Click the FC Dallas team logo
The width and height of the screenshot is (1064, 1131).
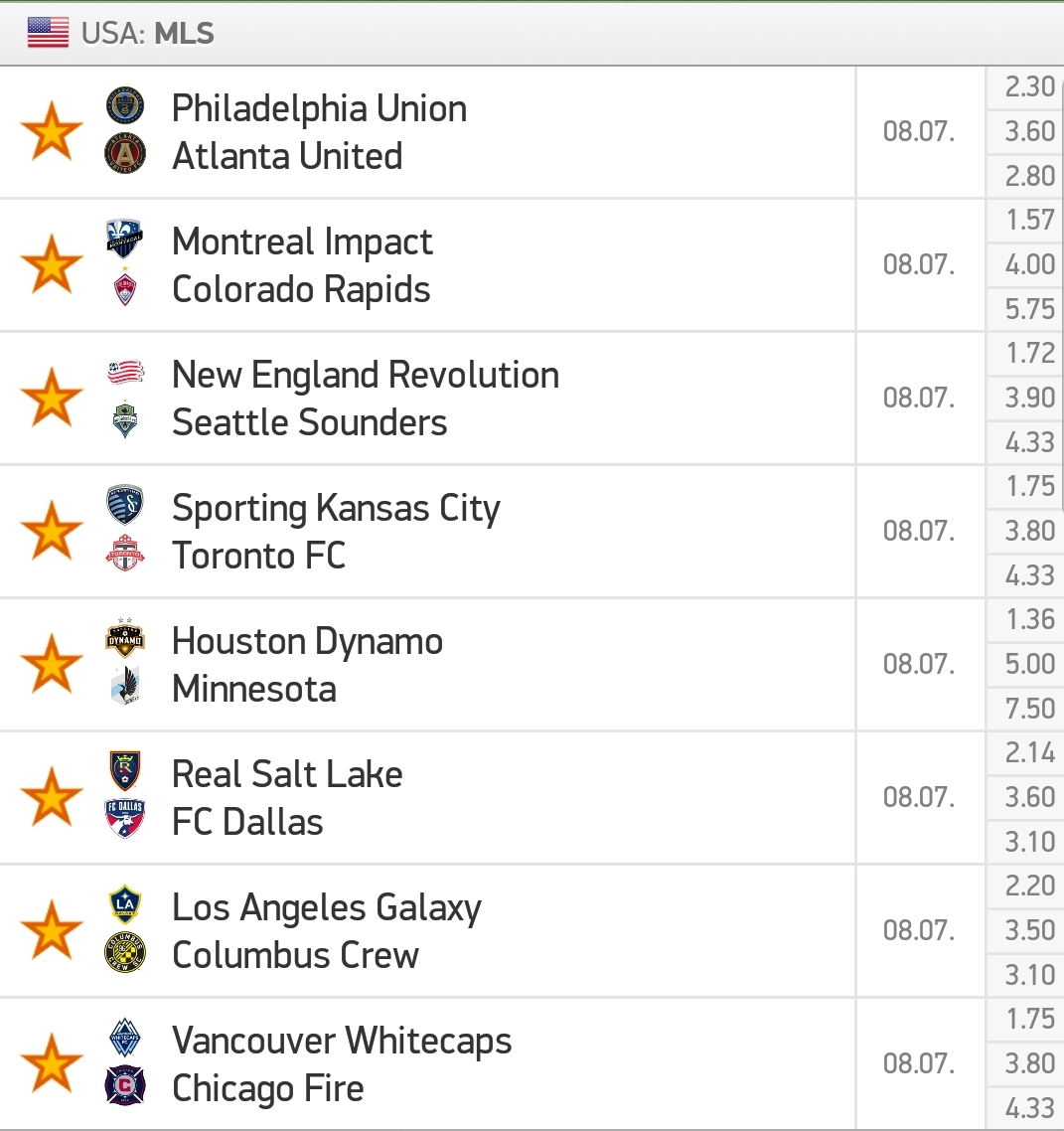125,819
